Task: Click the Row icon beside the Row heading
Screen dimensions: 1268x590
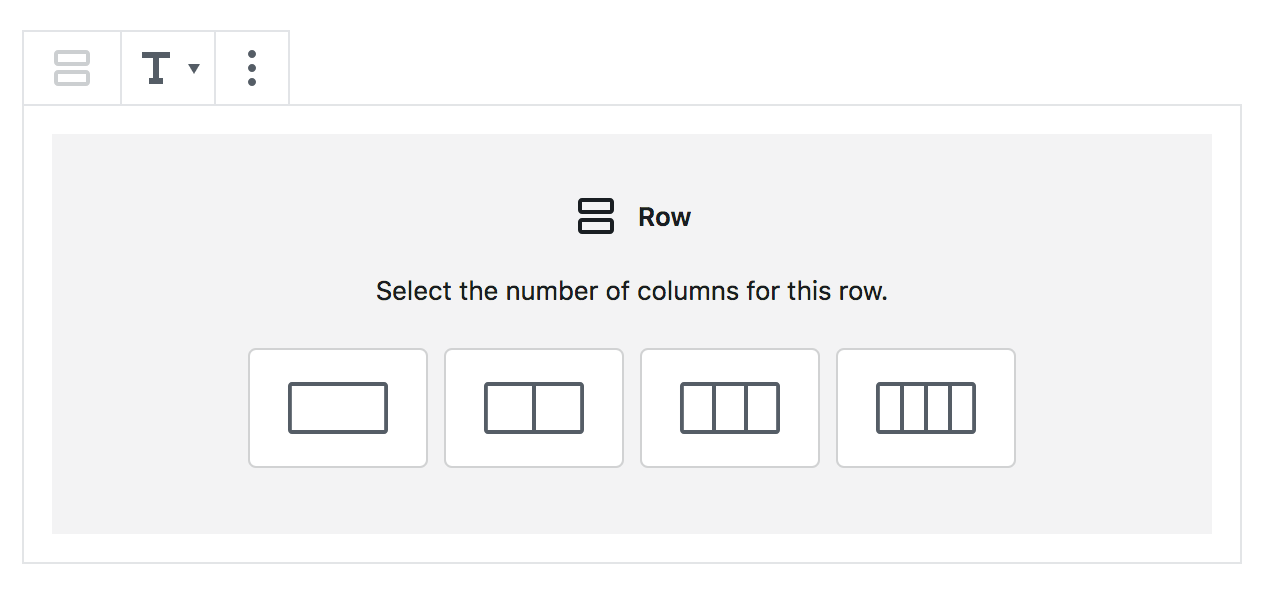Action: click(596, 217)
